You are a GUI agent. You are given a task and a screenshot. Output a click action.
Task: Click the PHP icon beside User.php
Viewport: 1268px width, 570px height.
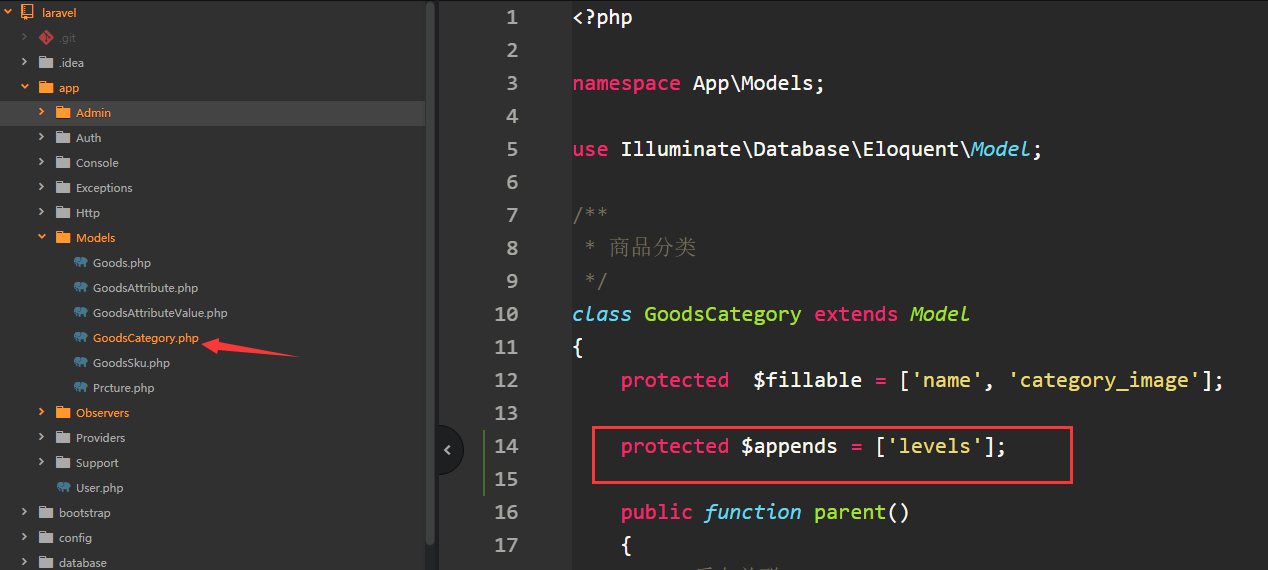tap(64, 488)
